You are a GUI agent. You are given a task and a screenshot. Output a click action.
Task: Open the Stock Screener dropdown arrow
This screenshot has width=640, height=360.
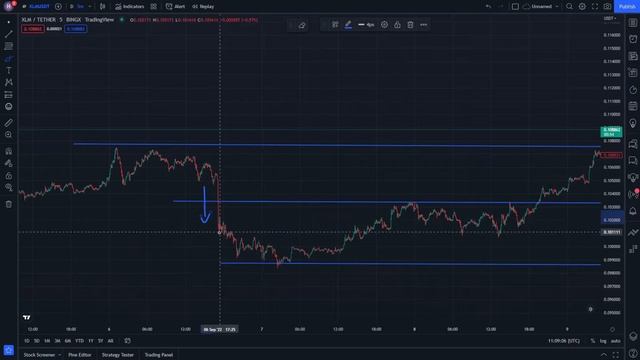pyautogui.click(x=60, y=355)
